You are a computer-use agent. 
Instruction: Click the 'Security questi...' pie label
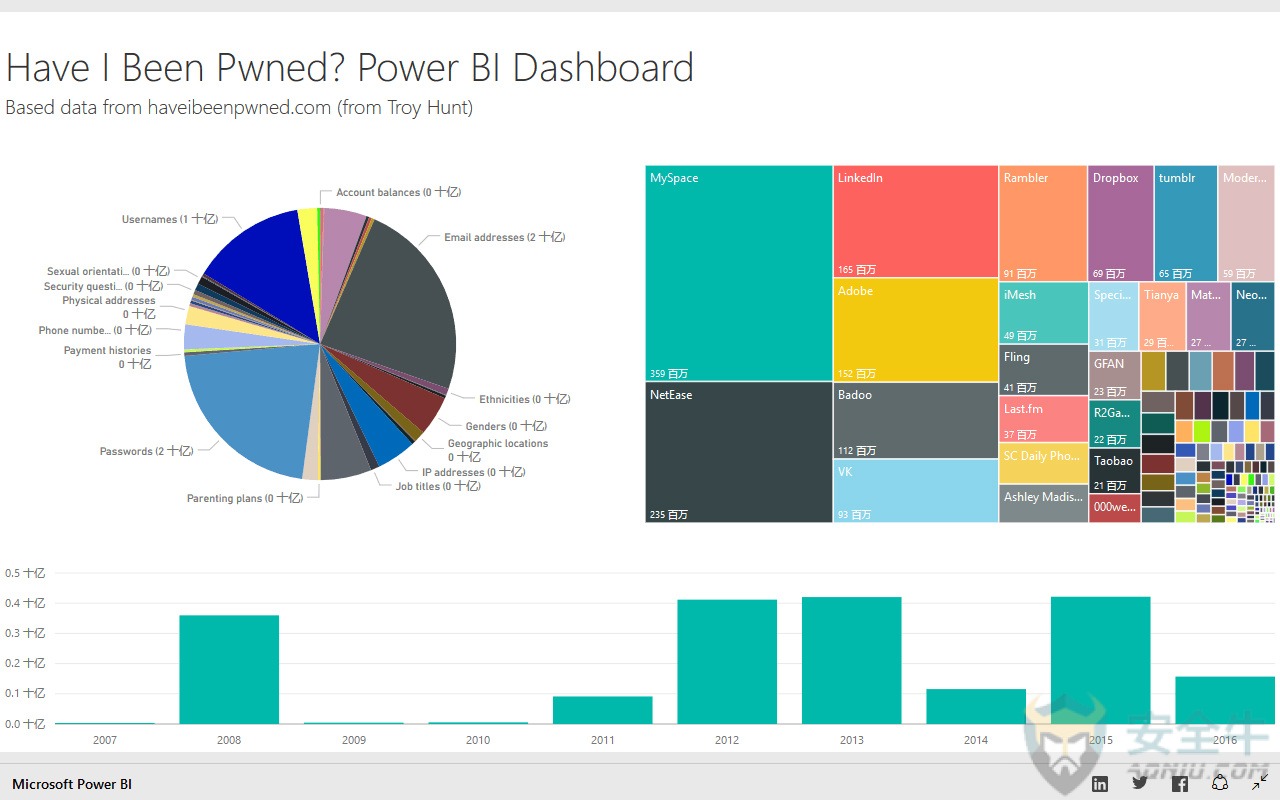[x=103, y=286]
